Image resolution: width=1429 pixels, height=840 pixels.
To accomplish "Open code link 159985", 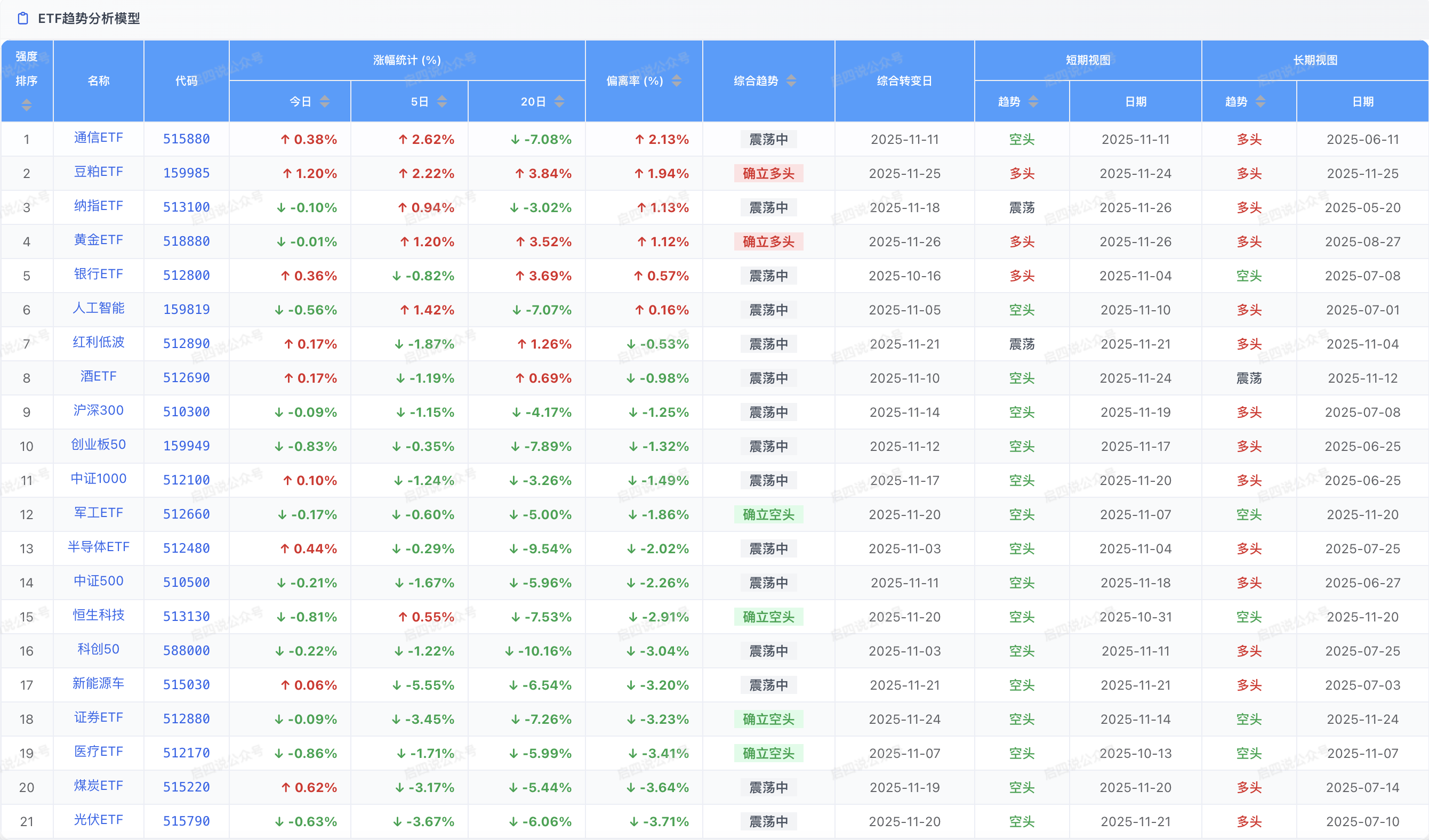I will coord(186,173).
